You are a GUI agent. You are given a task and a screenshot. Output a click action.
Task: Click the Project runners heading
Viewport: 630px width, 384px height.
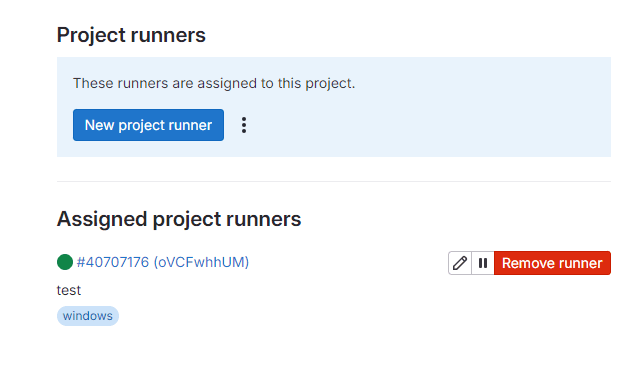131,35
